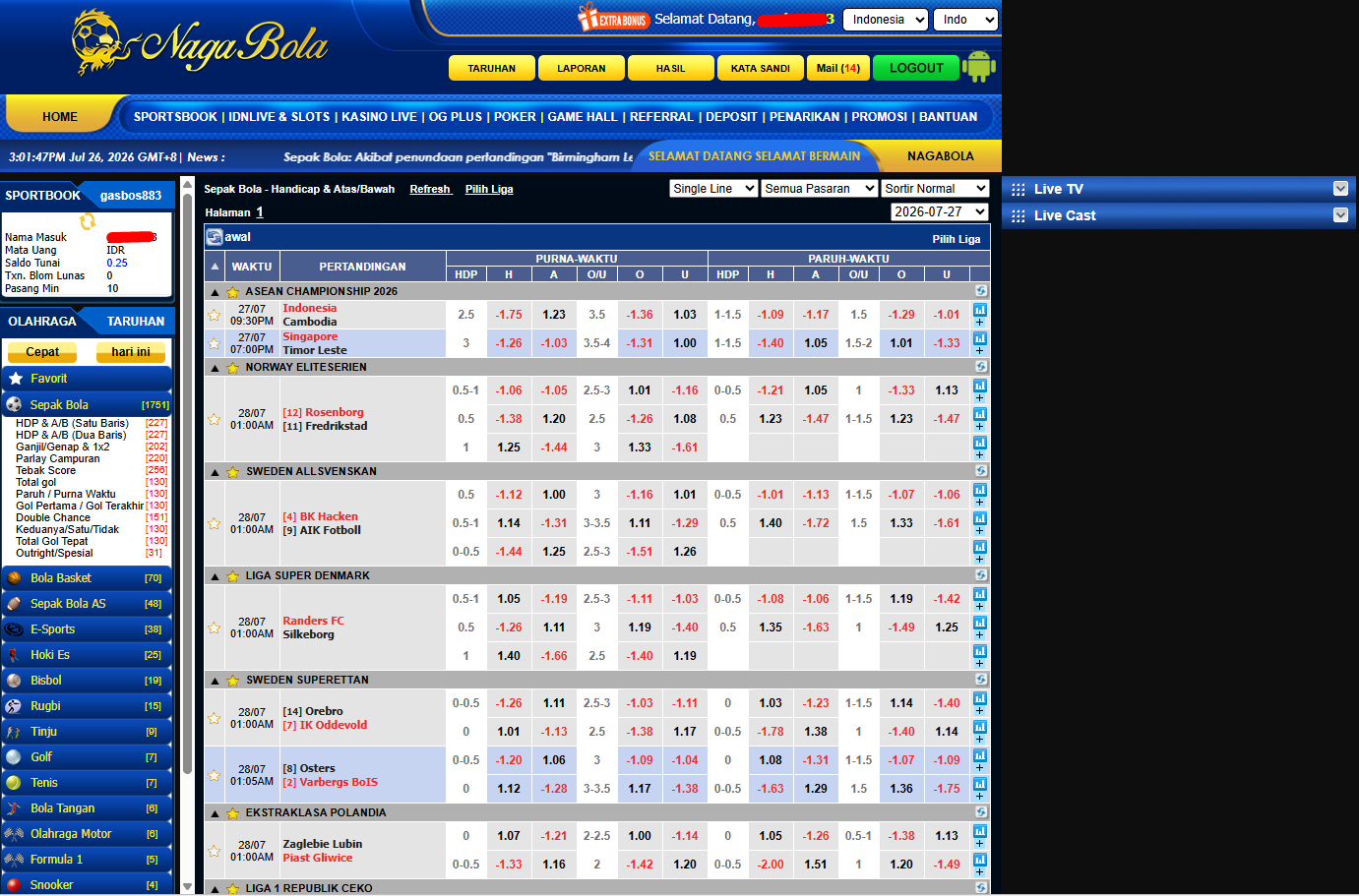The image size is (1359, 896).
Task: Click the LAPORAN button
Action: tap(582, 68)
